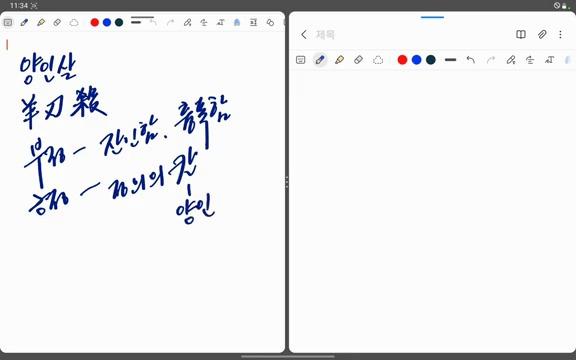Tap handwritten word 양인살 in left note

(x=48, y=70)
